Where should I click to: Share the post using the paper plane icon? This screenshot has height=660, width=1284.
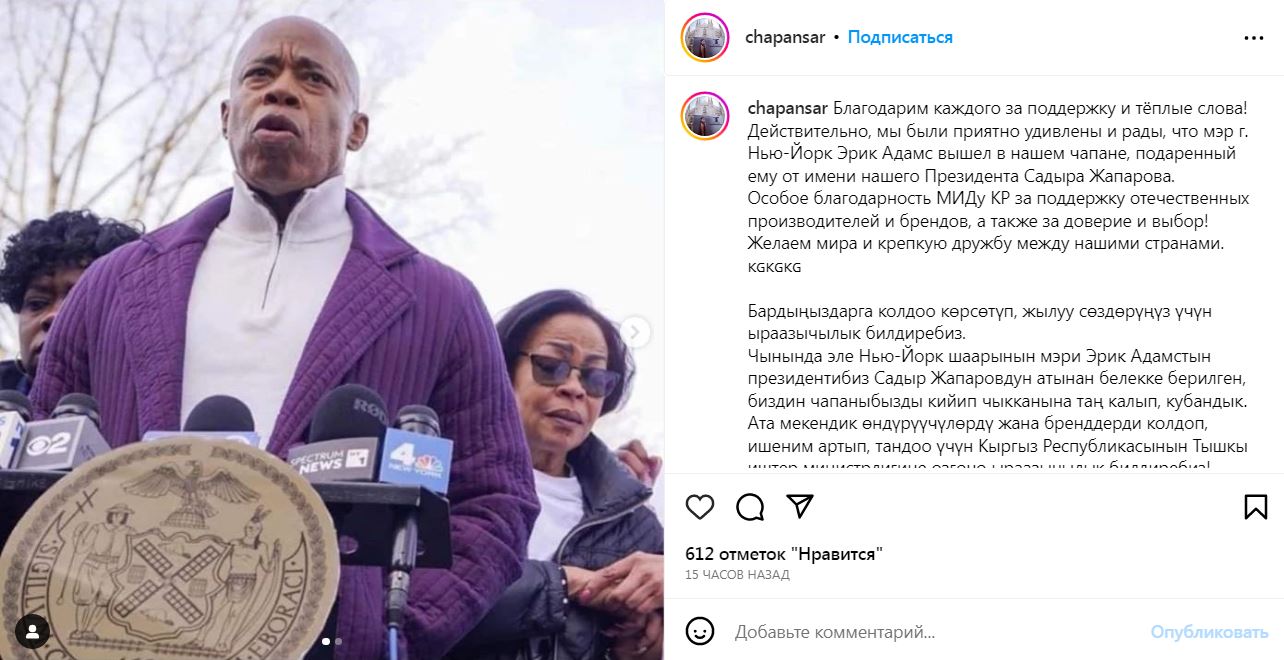tap(799, 506)
